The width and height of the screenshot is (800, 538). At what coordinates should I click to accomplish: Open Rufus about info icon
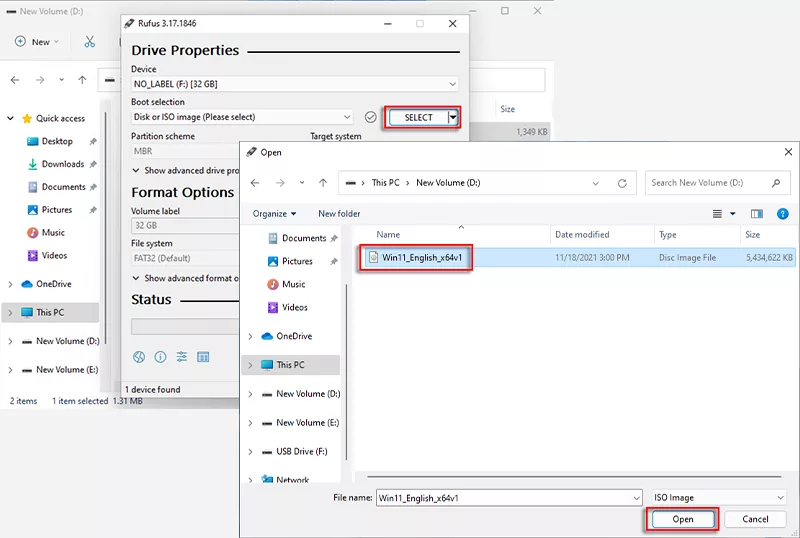(160, 357)
